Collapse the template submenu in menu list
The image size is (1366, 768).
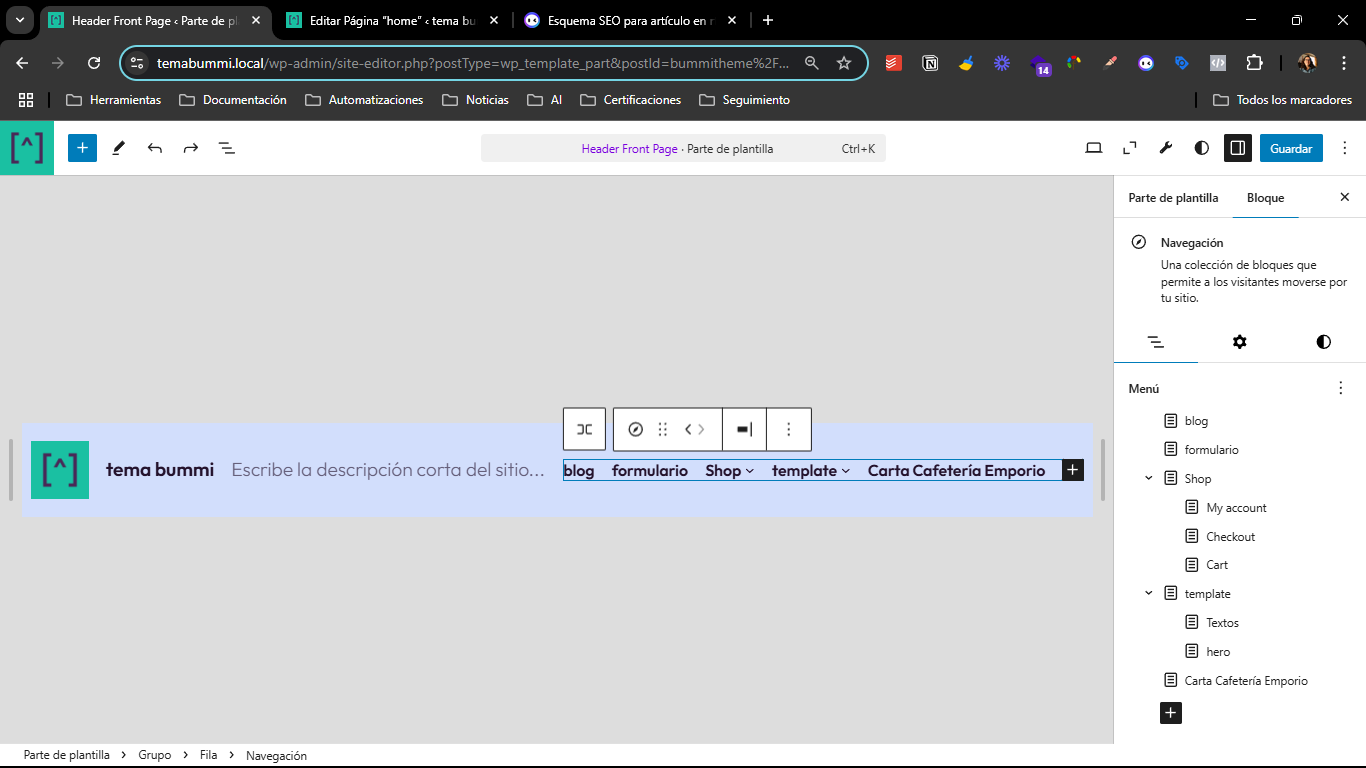(x=1149, y=594)
